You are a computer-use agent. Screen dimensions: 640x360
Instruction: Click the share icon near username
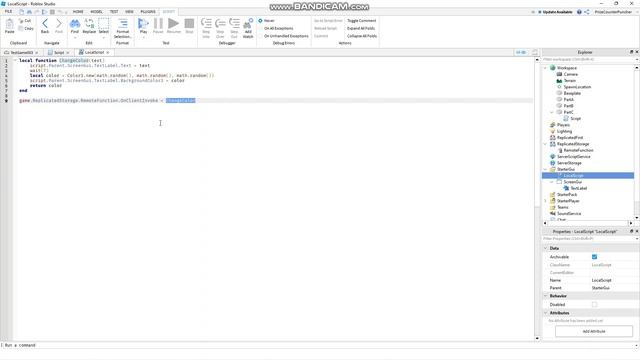tap(587, 12)
